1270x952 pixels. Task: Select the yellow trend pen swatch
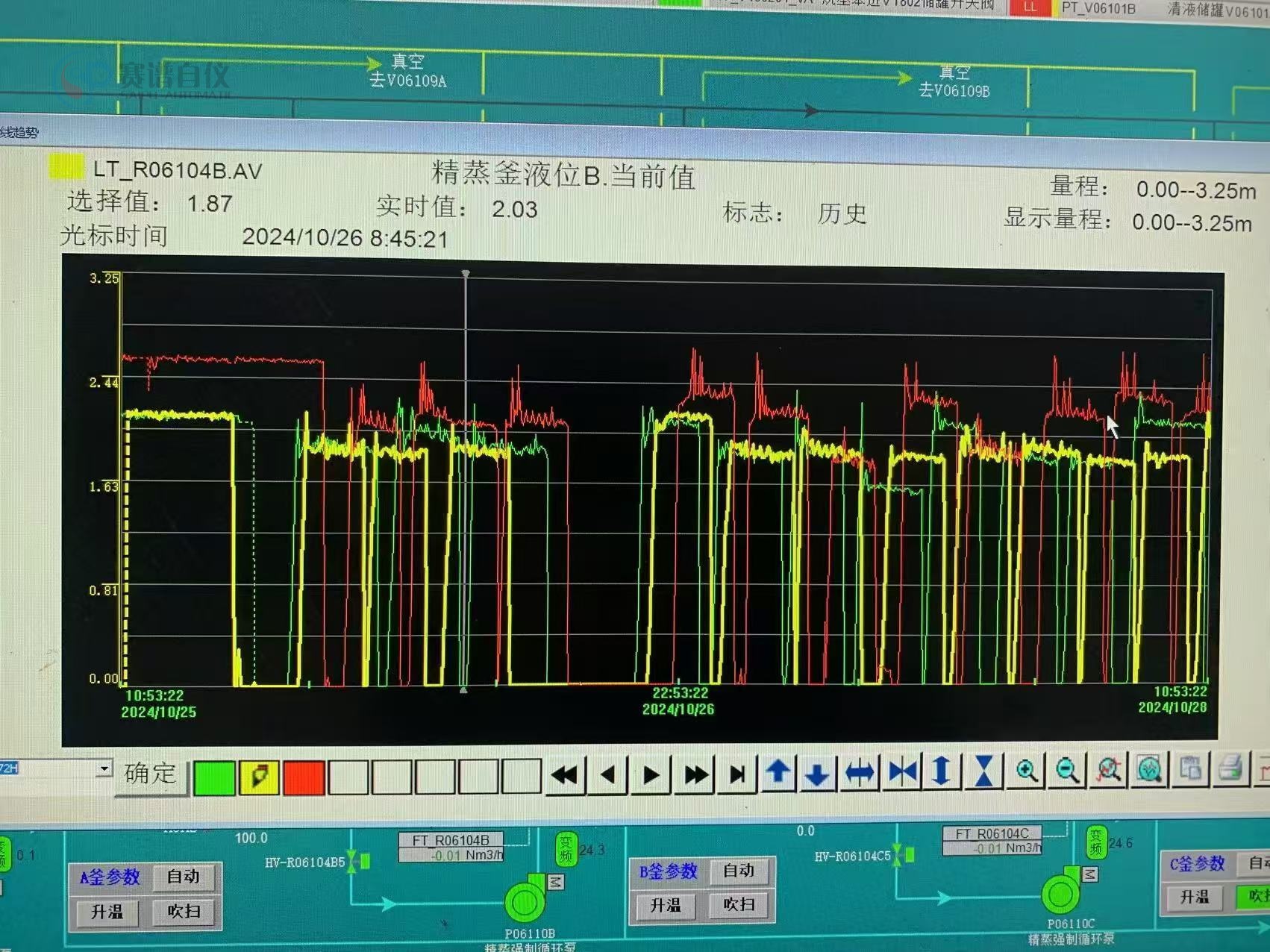coord(259,777)
